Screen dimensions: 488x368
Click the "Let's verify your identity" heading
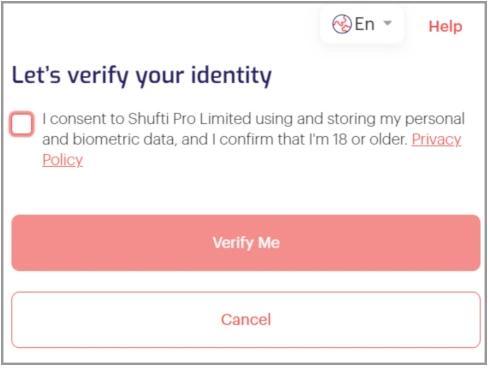[x=142, y=76]
